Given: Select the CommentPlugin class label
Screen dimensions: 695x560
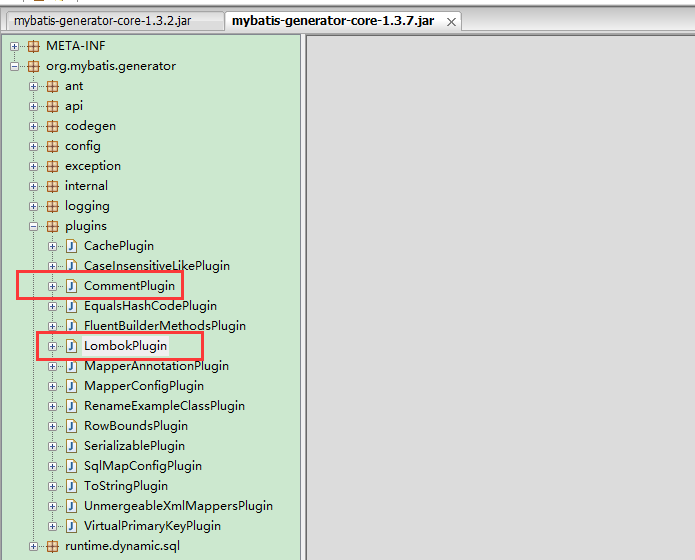Looking at the screenshot, I should click(129, 286).
